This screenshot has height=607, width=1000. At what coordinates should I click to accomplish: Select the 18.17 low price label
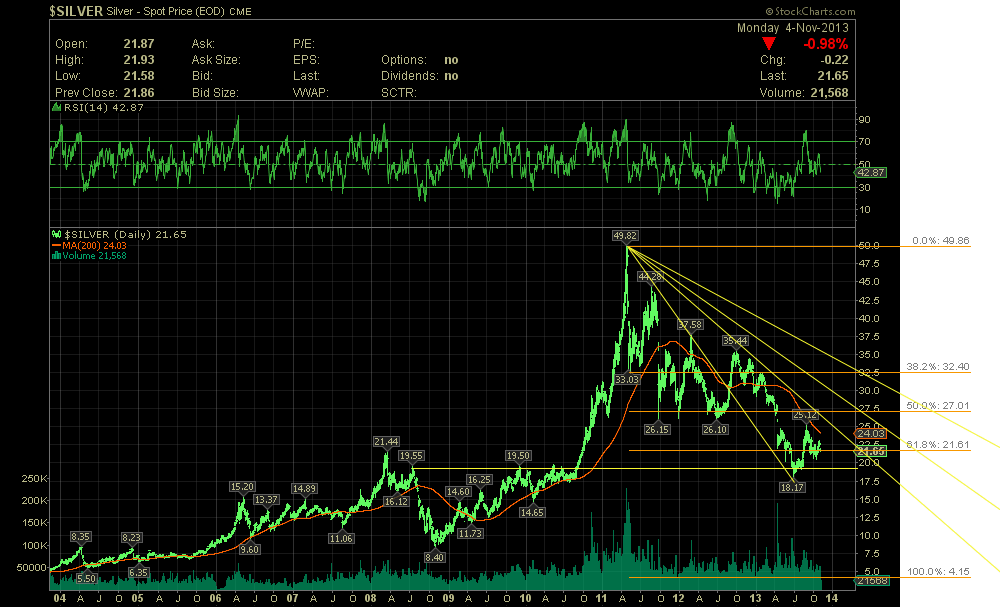tap(792, 486)
